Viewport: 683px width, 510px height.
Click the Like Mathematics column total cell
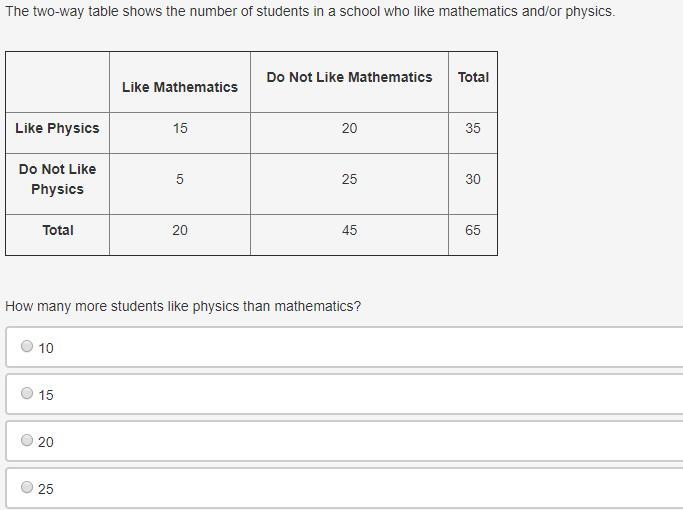point(180,230)
